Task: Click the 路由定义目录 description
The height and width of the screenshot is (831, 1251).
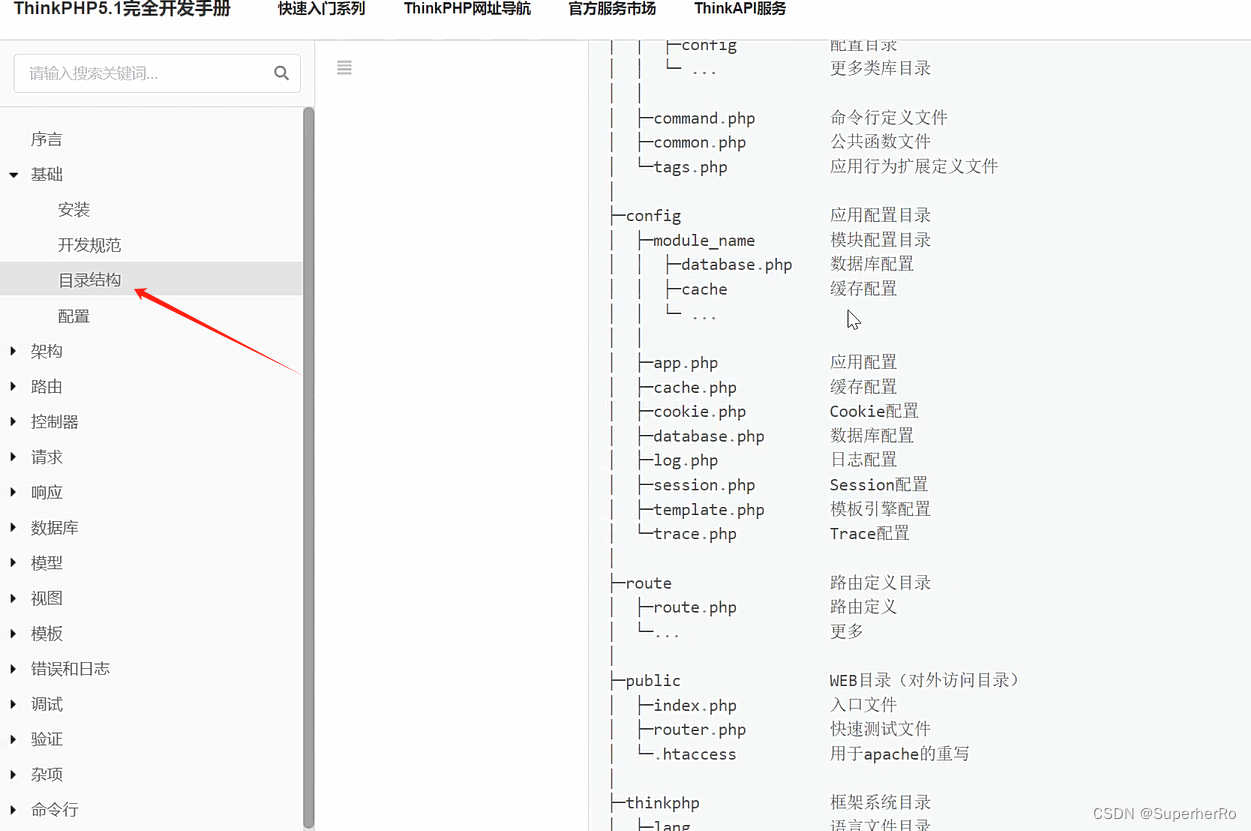Action: point(880,583)
